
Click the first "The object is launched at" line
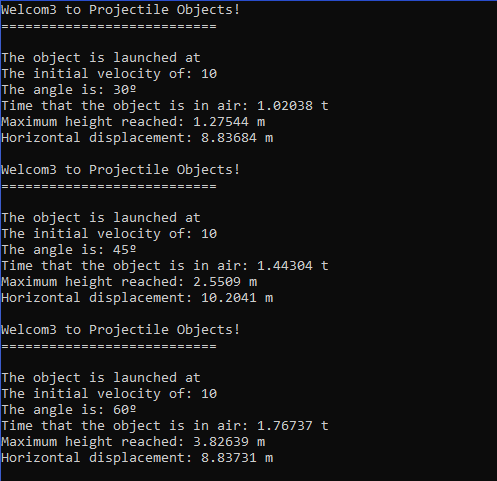[101, 58]
